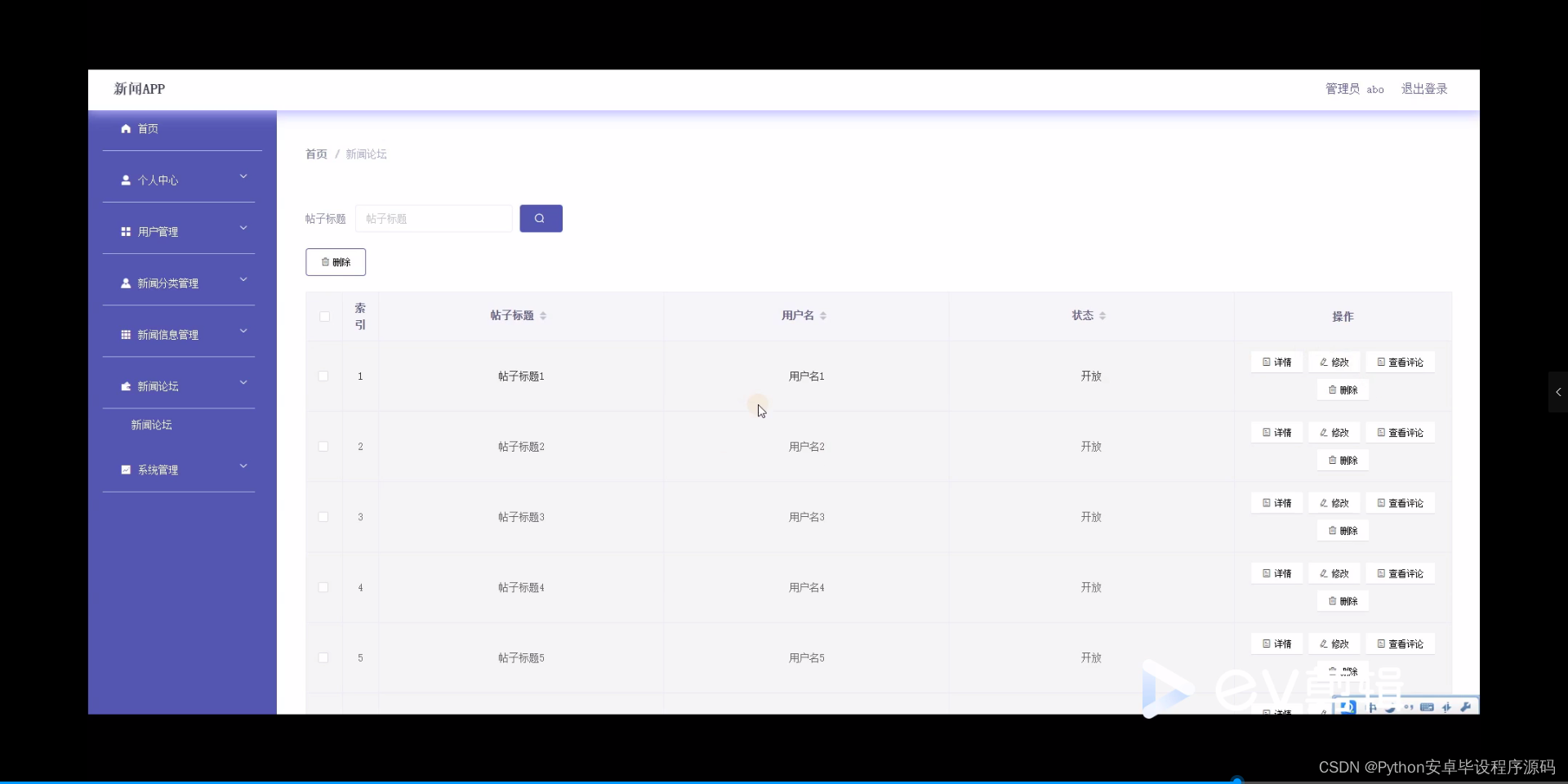This screenshot has height=784, width=1568.
Task: Click inside the 帖子标题 search input field
Action: [433, 218]
